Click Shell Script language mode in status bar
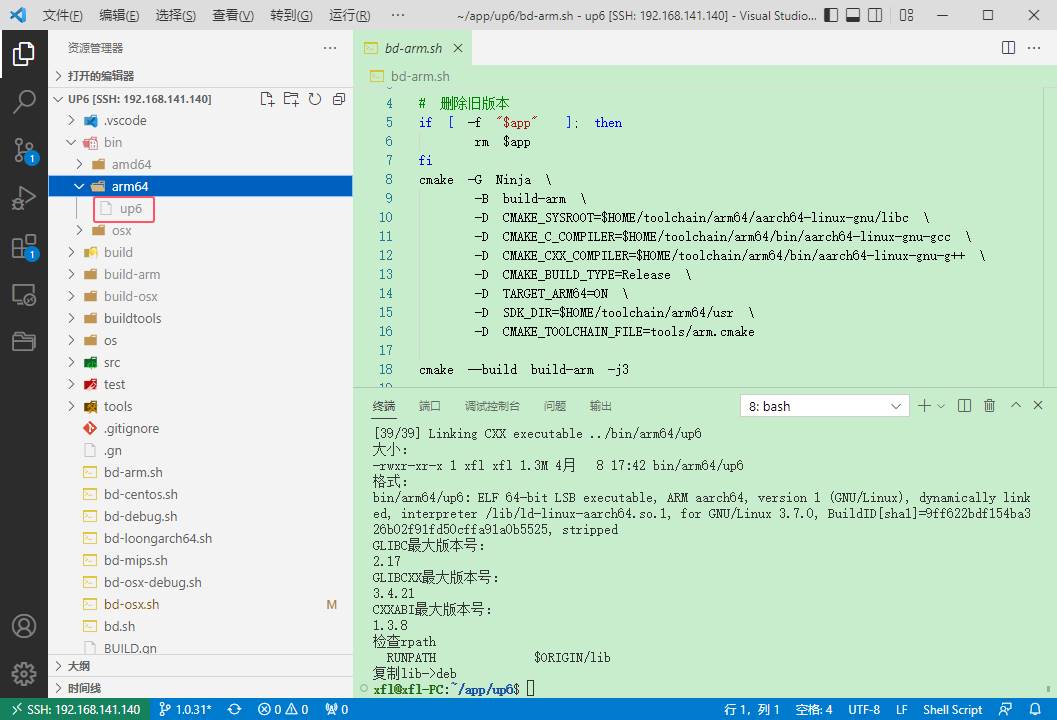 pyautogui.click(x=952, y=709)
